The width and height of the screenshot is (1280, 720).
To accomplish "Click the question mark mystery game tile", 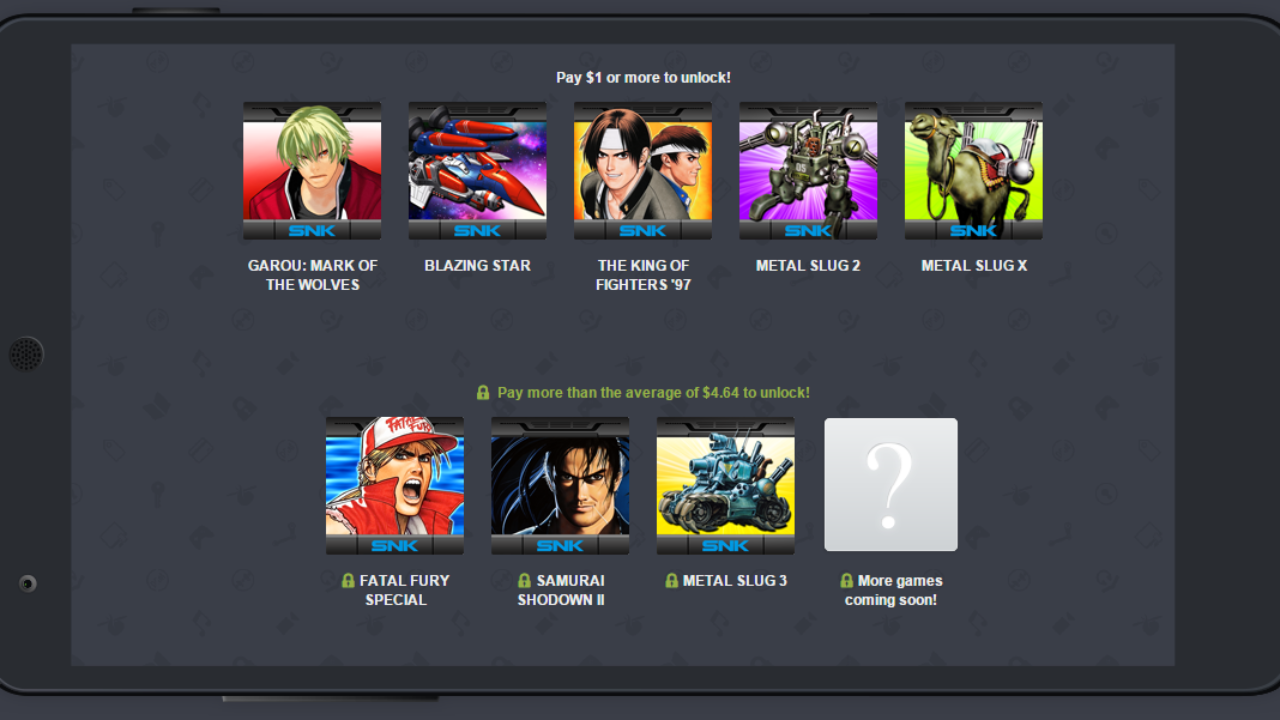I will [x=891, y=485].
